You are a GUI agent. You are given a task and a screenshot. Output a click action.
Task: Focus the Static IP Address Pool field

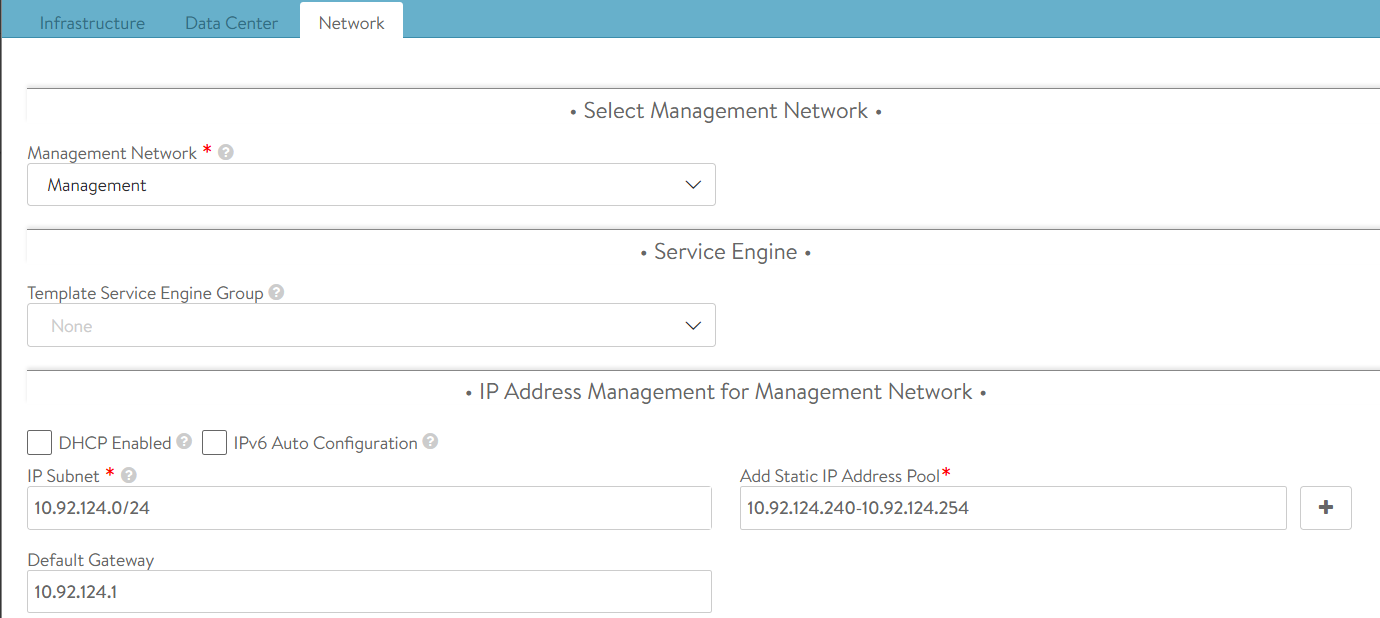coord(1012,508)
